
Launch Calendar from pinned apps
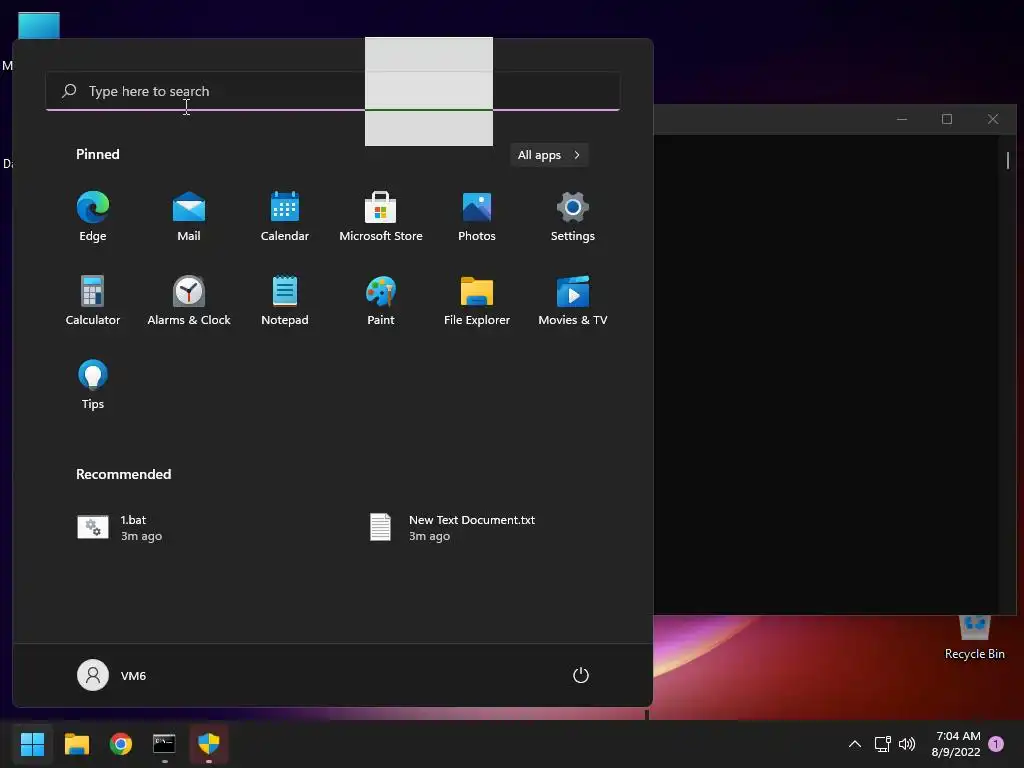point(285,217)
